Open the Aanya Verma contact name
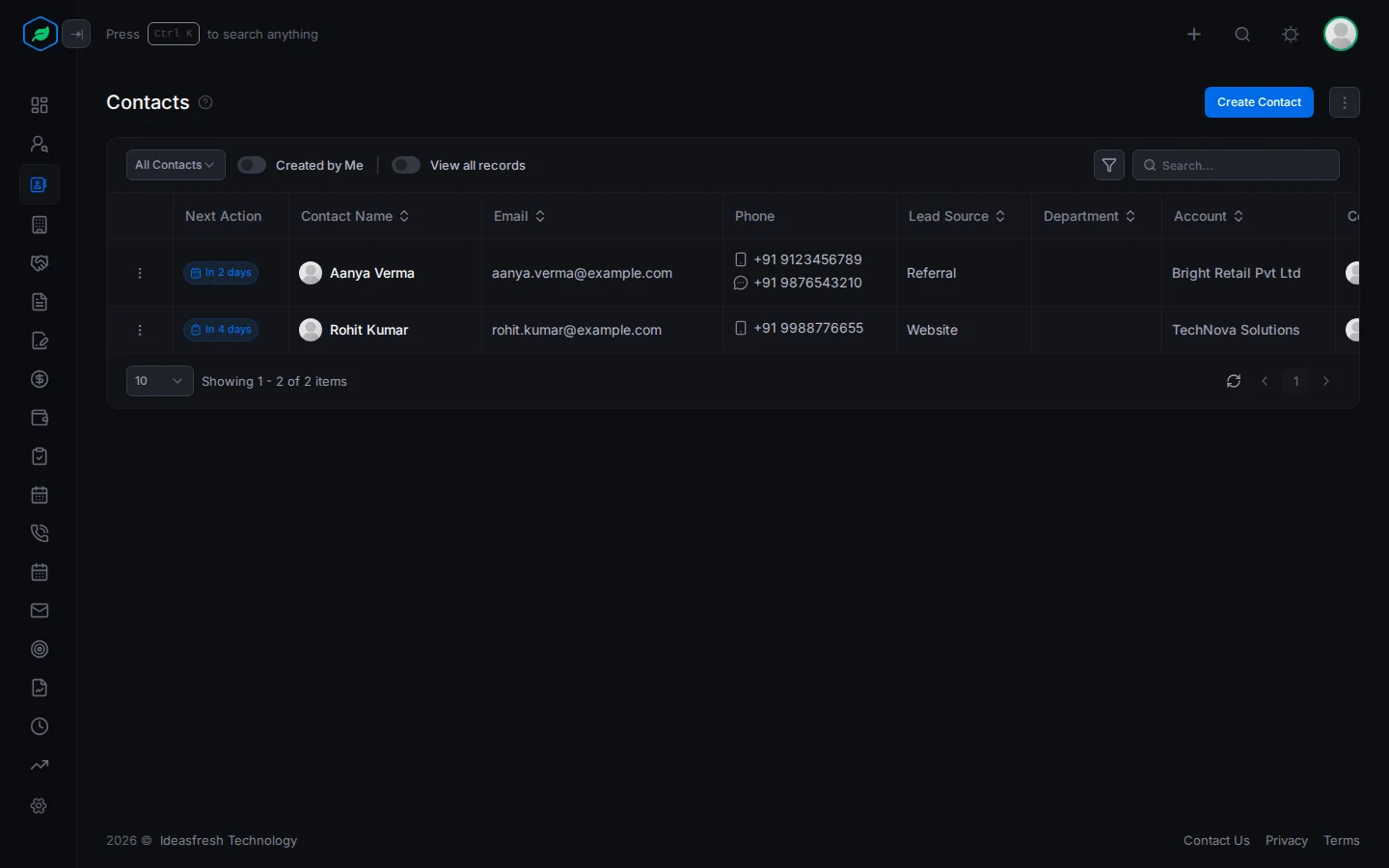Screen dimensions: 1389x868 pyautogui.click(x=372, y=273)
